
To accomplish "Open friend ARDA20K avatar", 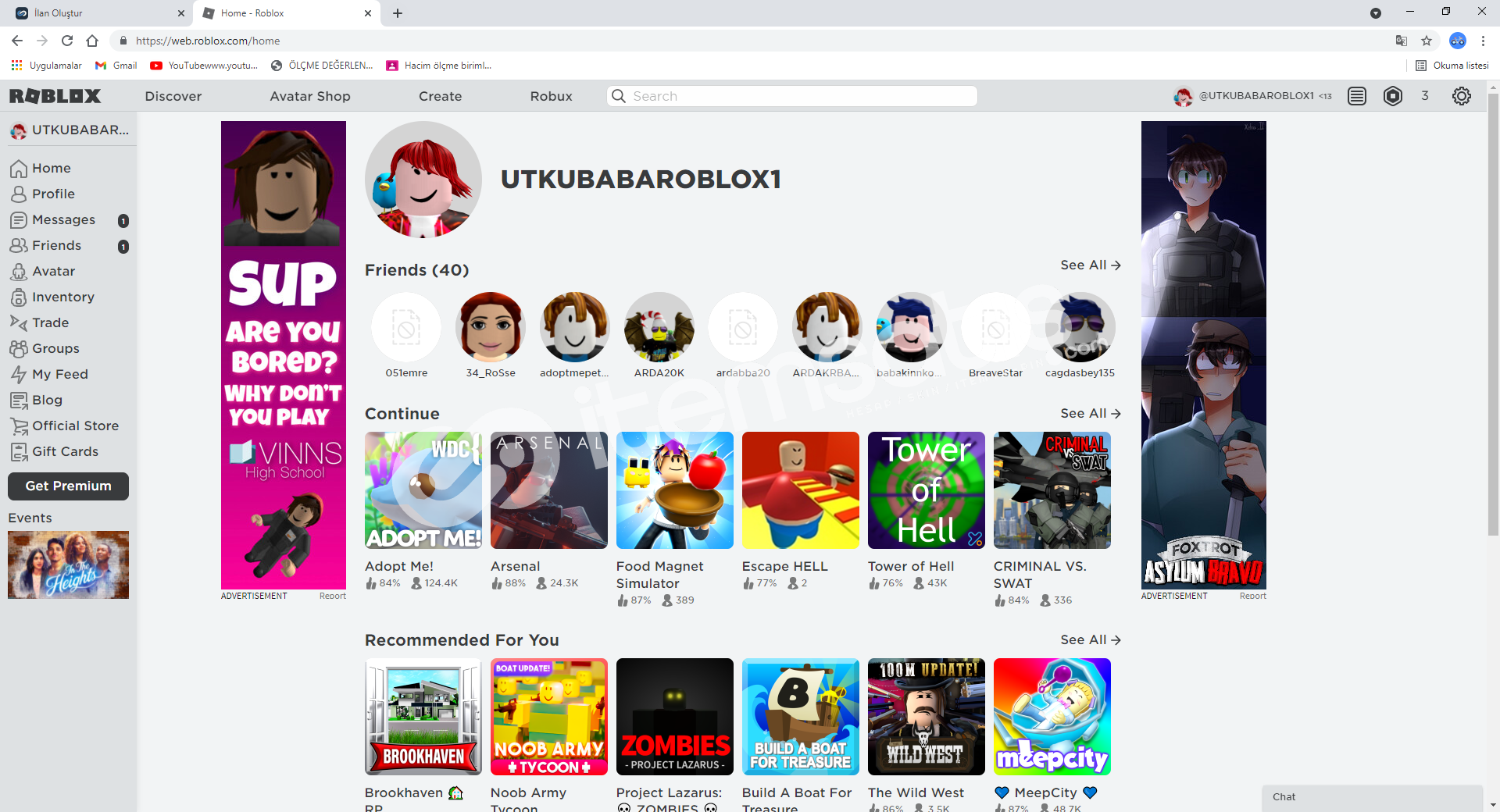I will tap(659, 327).
